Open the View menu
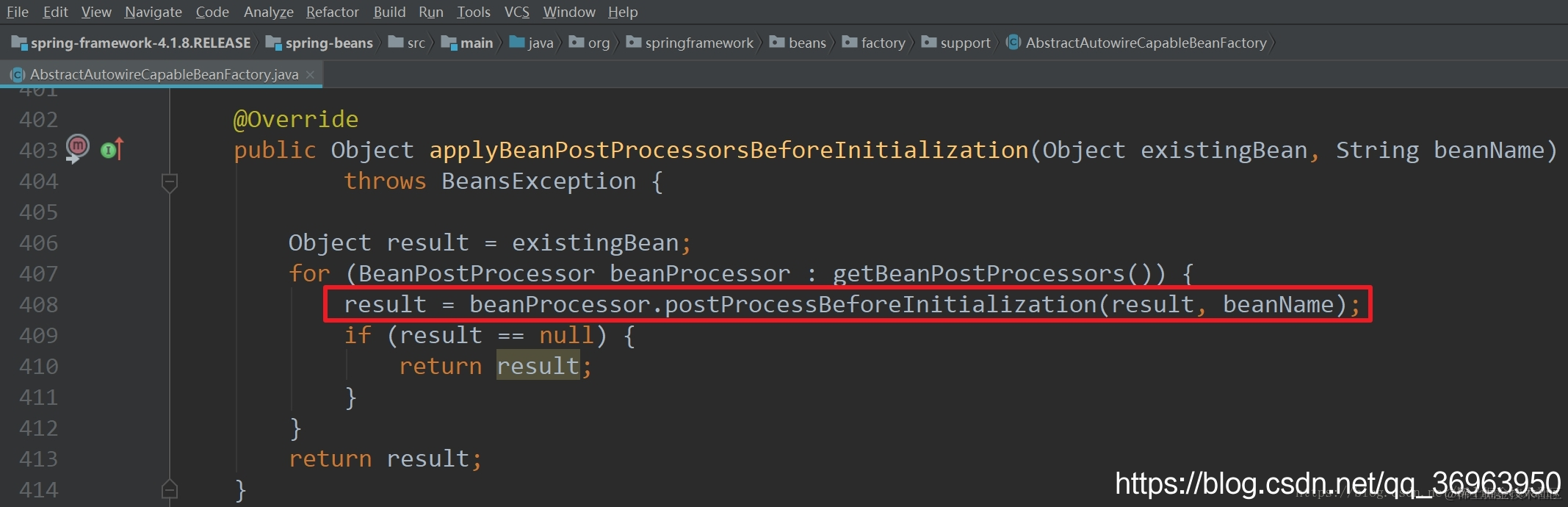The image size is (1568, 507). [96, 12]
